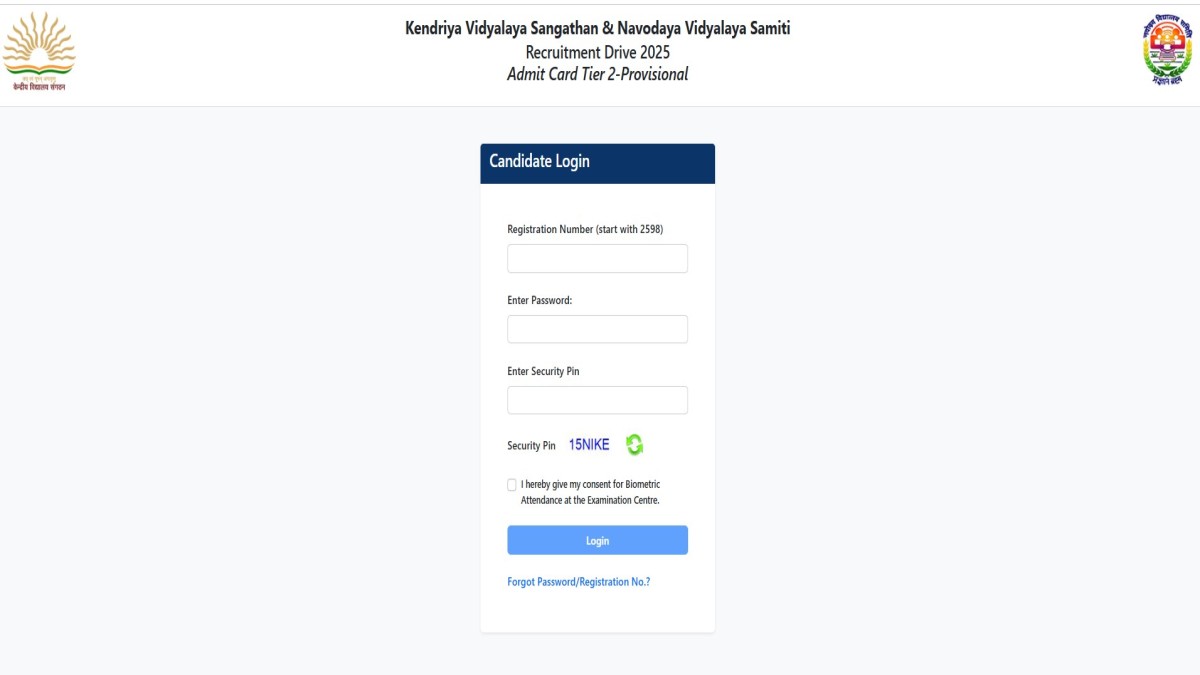Click the Recruitment Drive 2025 heading

598,52
